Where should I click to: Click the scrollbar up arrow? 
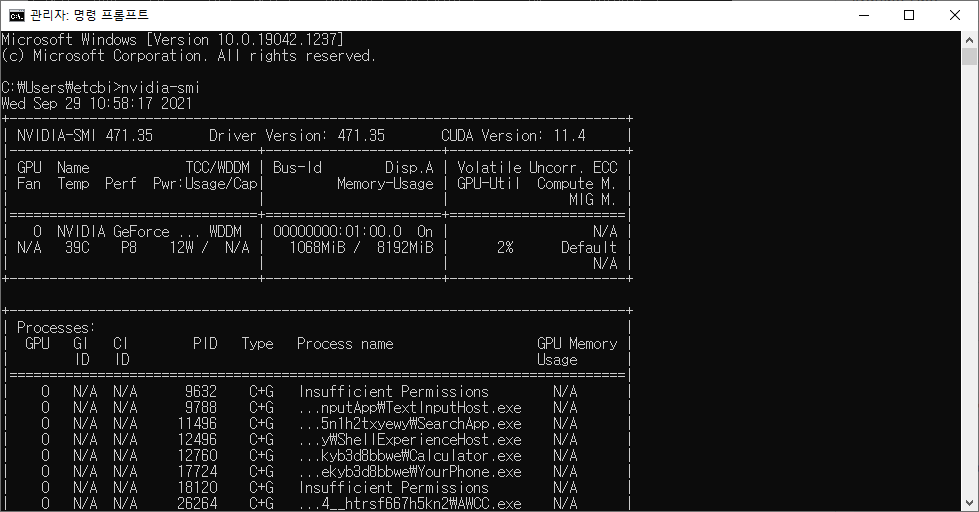(969, 39)
